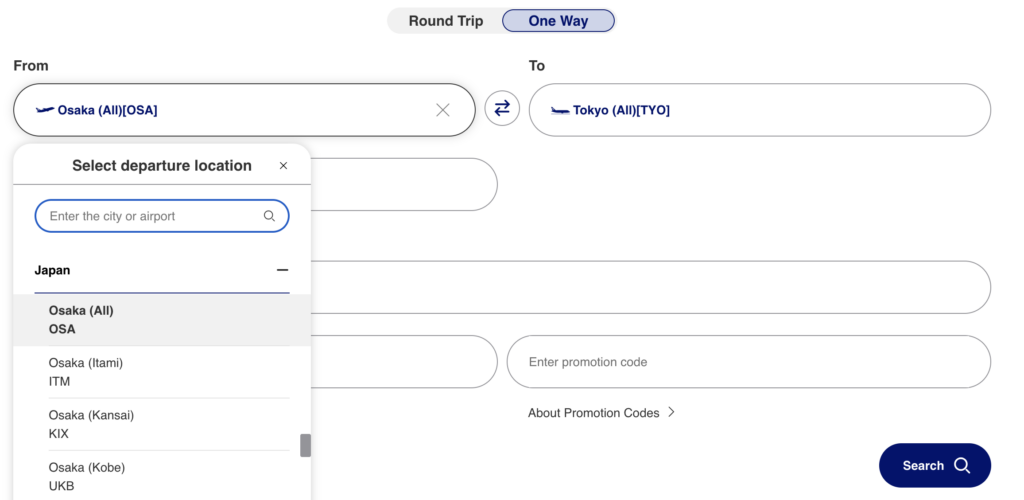Screen dimensions: 1024x500
Task: Click the magnifying glass icon on the Search button
Action: coord(962,465)
